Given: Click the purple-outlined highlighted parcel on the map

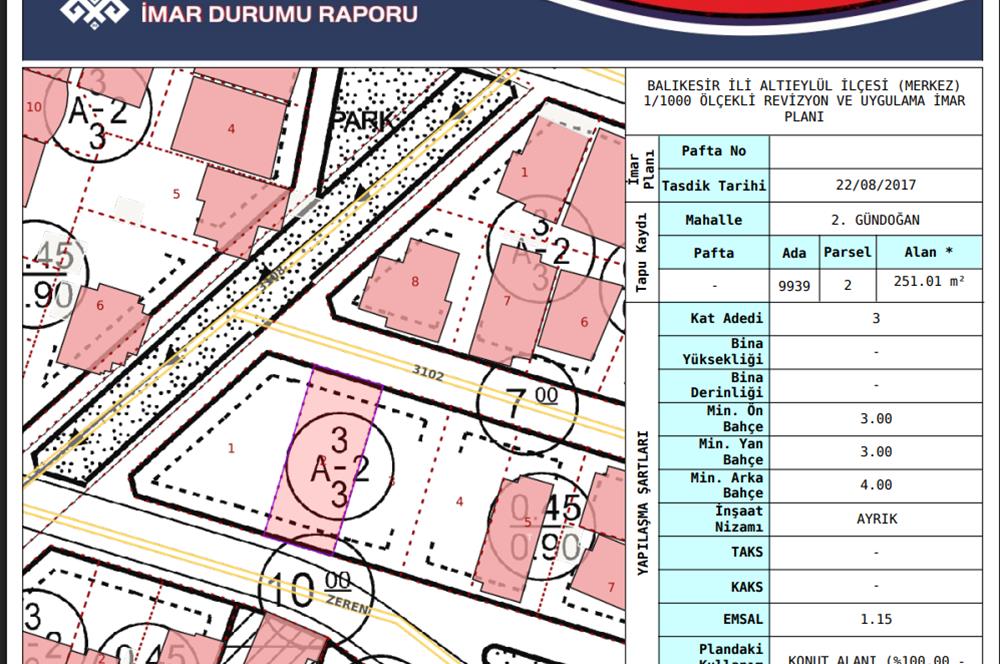Looking at the screenshot, I should (323, 461).
